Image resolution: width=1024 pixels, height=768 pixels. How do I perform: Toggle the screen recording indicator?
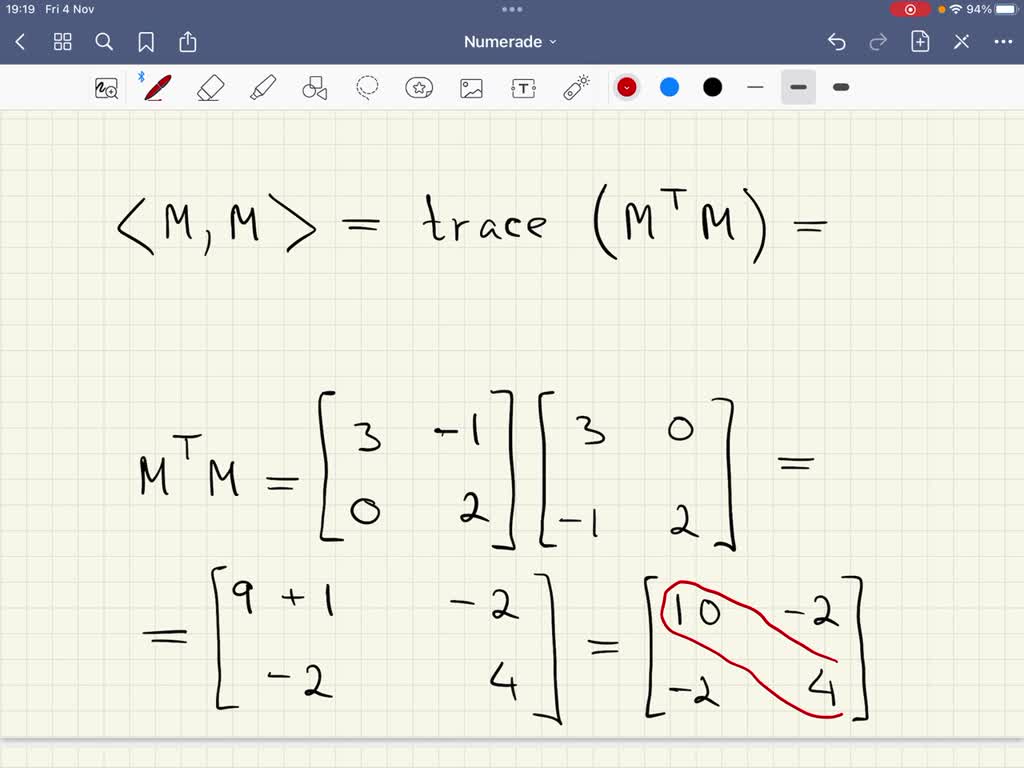point(910,9)
